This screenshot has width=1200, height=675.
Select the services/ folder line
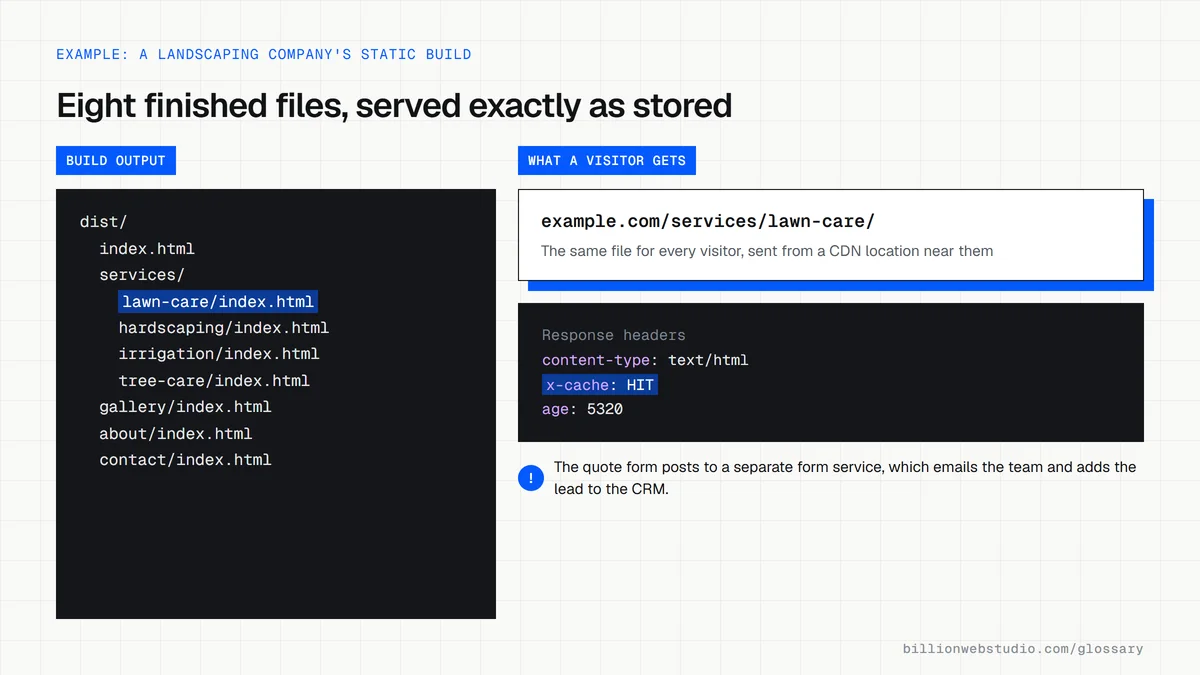pos(142,275)
